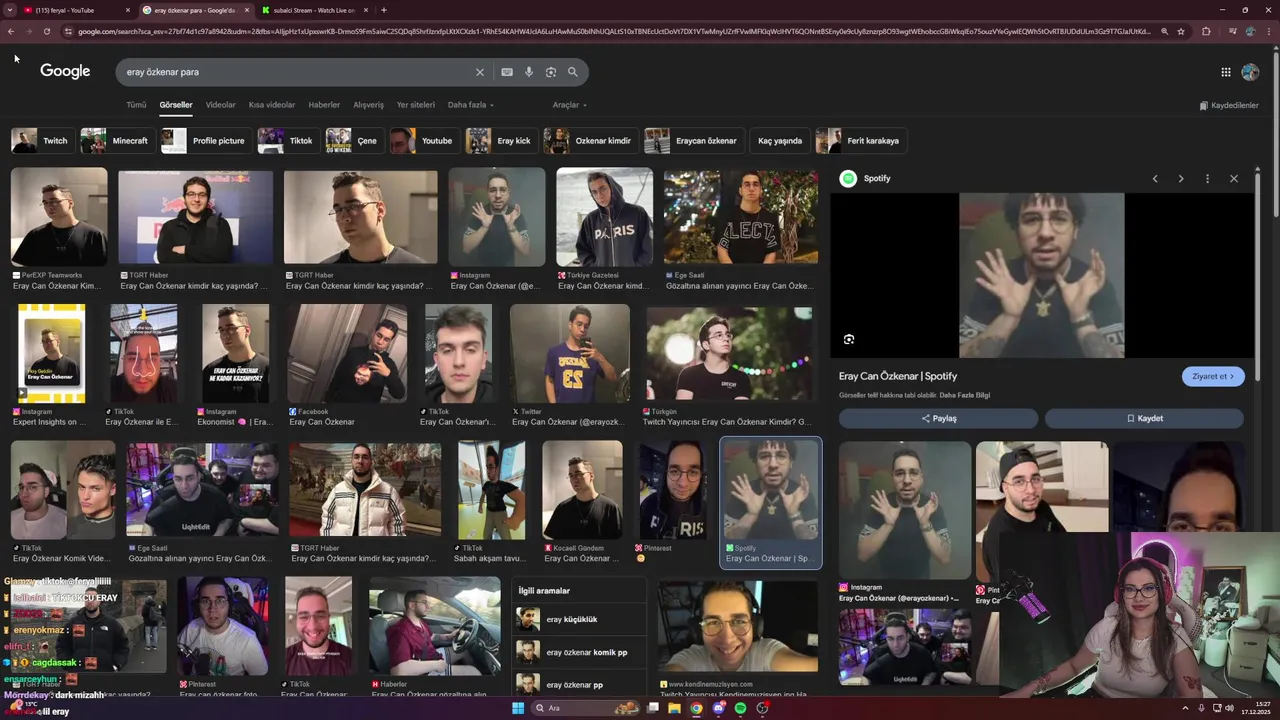
Task: Show hidden system tray icons
Action: pos(1185,708)
